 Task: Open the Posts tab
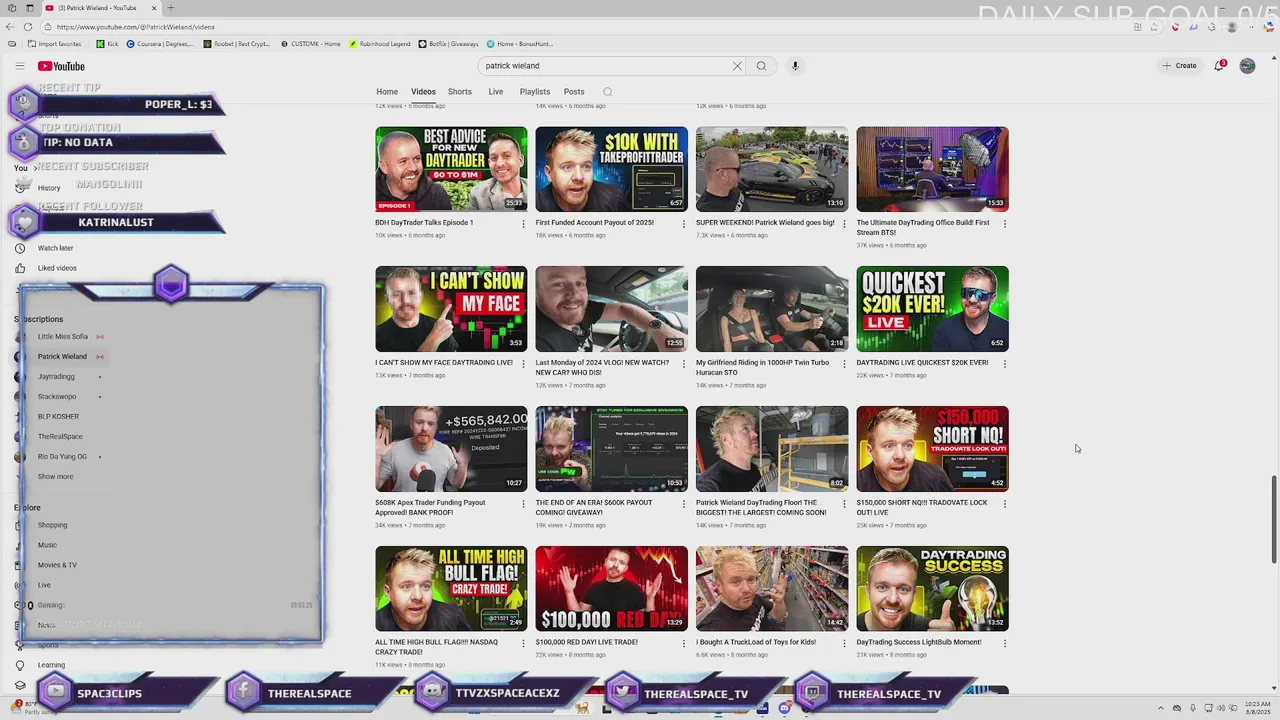pos(574,92)
